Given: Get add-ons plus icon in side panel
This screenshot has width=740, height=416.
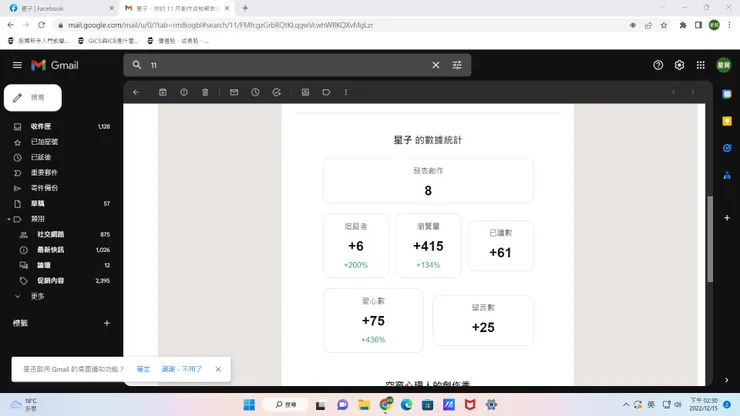Looking at the screenshot, I should pyautogui.click(x=727, y=218).
